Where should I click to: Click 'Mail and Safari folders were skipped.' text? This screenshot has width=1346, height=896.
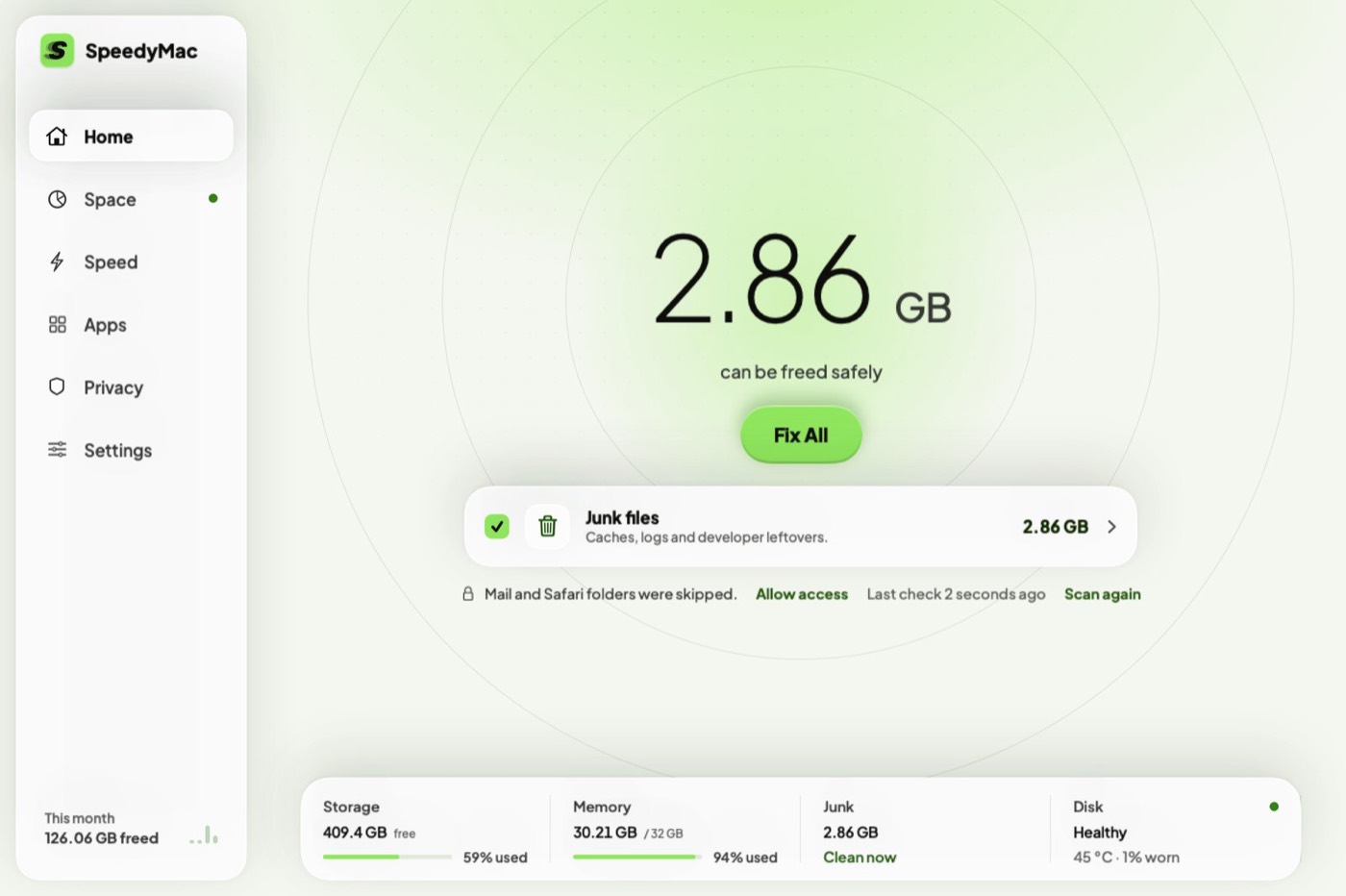point(611,594)
